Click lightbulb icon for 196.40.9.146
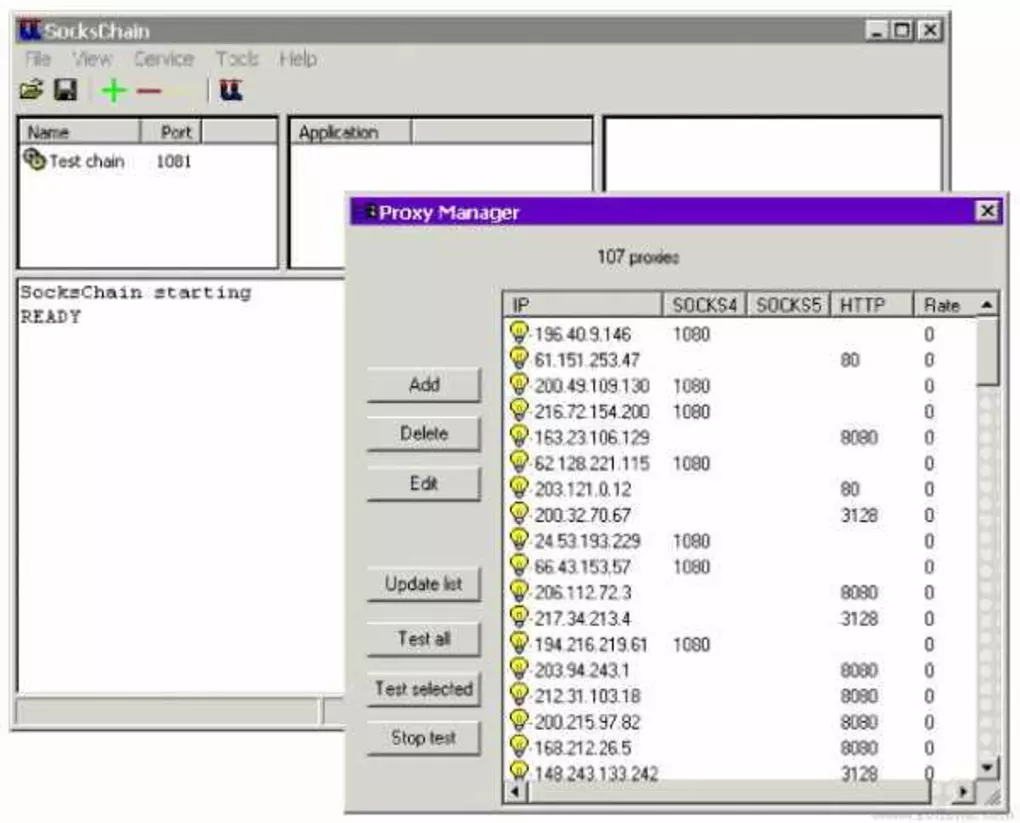This screenshot has width=1020, height=823. [518, 332]
